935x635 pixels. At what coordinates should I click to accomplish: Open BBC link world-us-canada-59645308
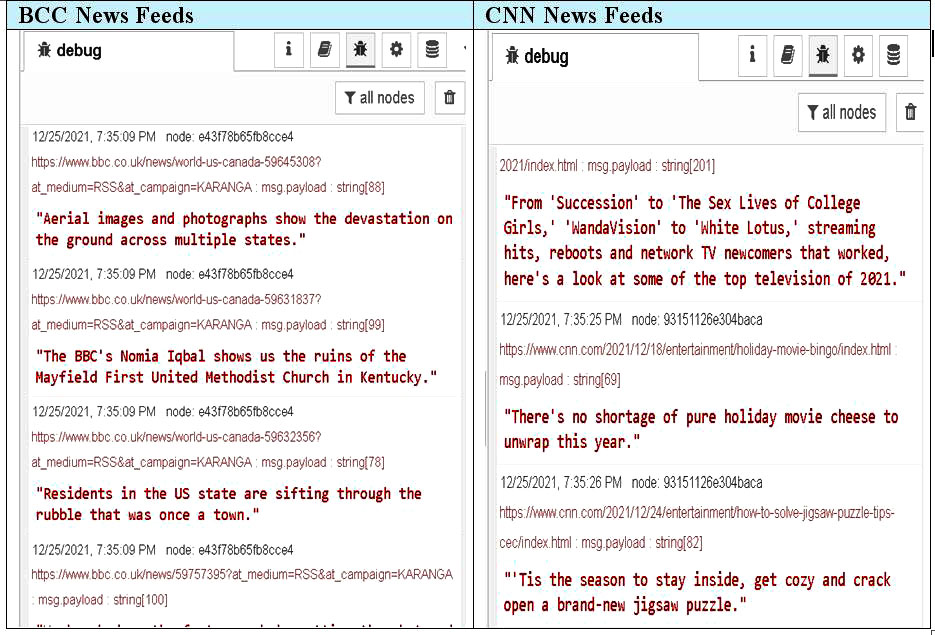(x=177, y=162)
